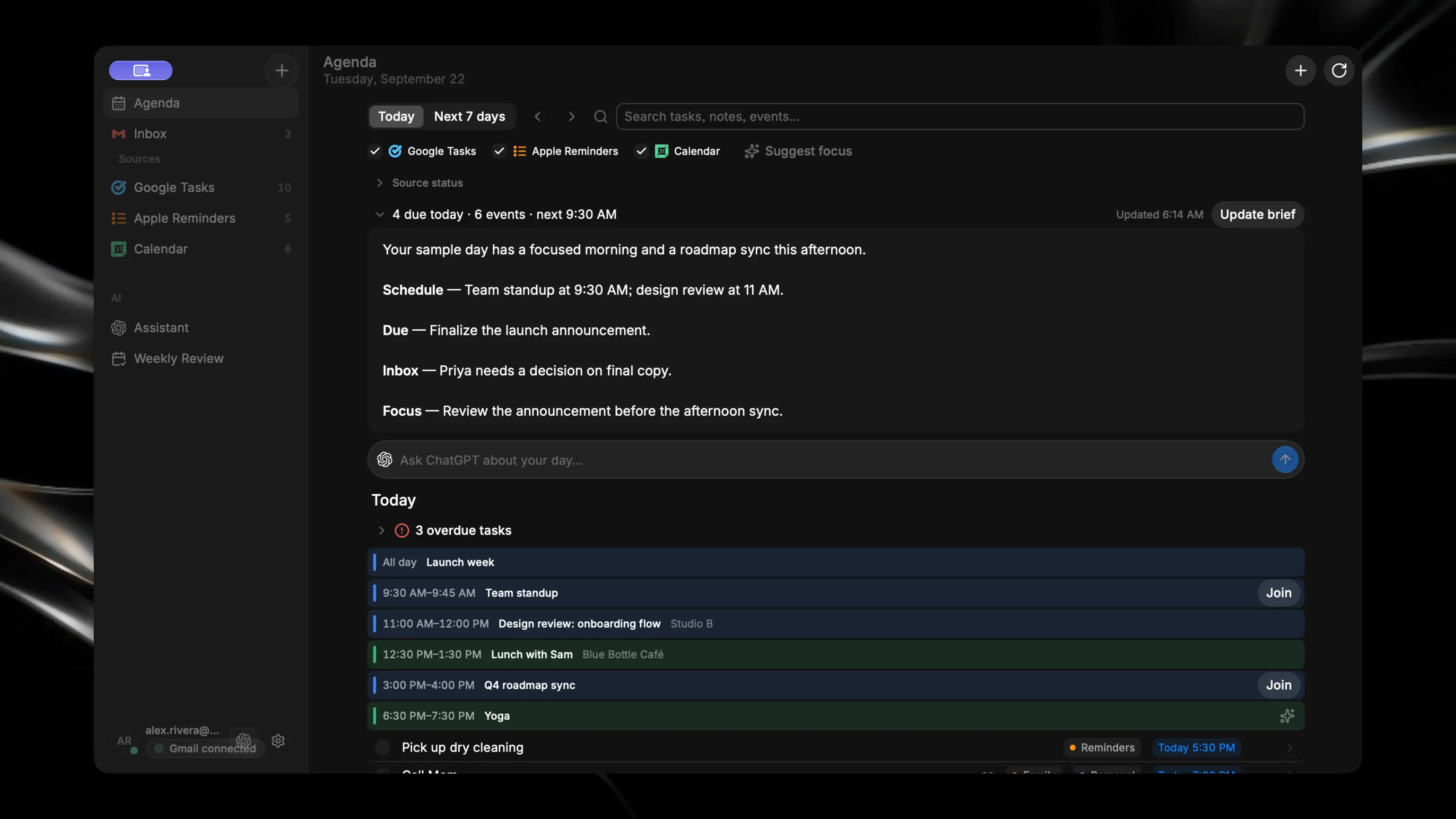Click the Today 5:30 PM due badge
The height and width of the screenshot is (819, 1456).
[x=1196, y=747]
